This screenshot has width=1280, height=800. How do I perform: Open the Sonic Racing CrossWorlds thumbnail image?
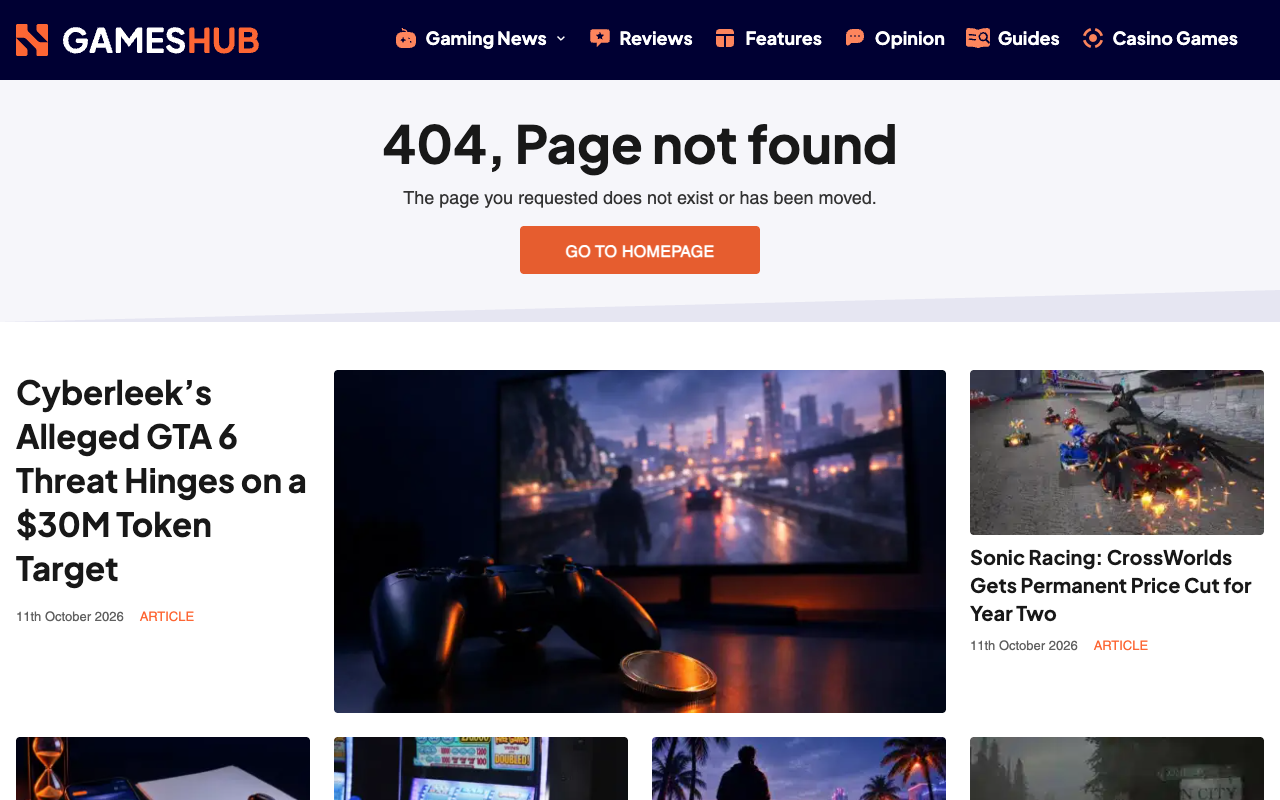pyautogui.click(x=1117, y=452)
